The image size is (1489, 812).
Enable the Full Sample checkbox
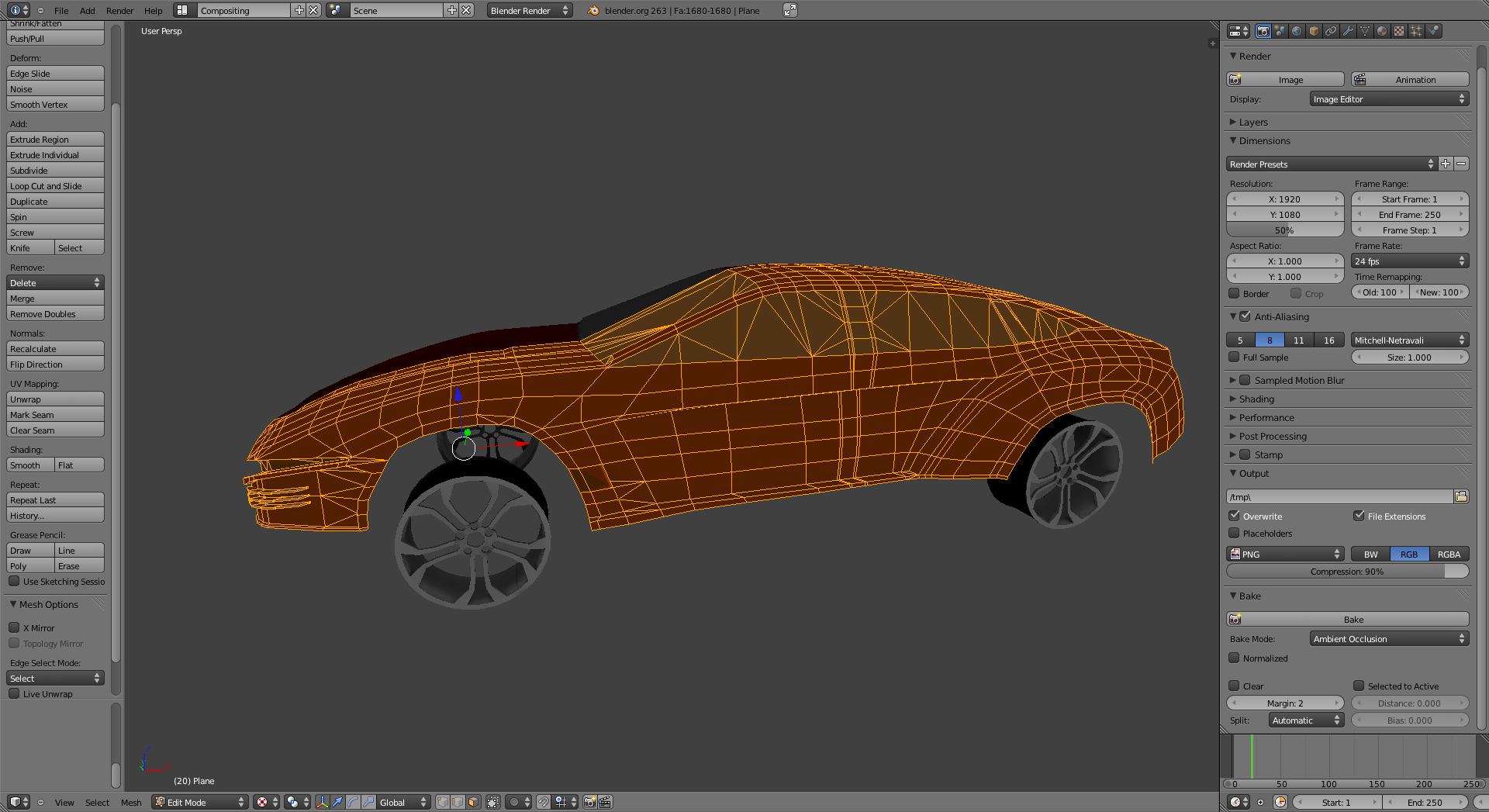[x=1235, y=357]
